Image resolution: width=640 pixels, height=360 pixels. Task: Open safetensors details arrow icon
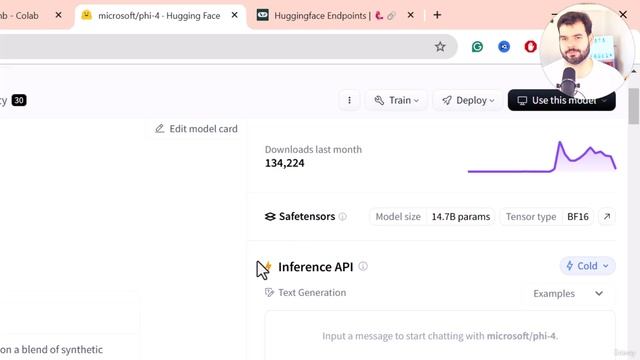coord(607,217)
